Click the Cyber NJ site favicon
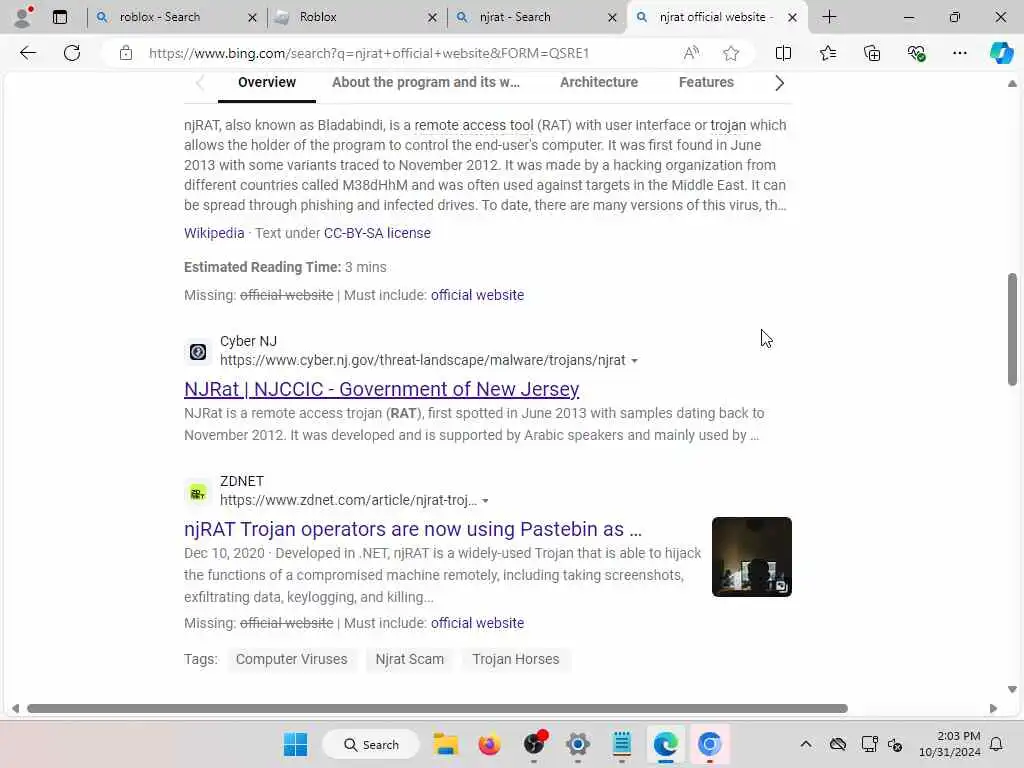The height and width of the screenshot is (768, 1024). pos(198,352)
